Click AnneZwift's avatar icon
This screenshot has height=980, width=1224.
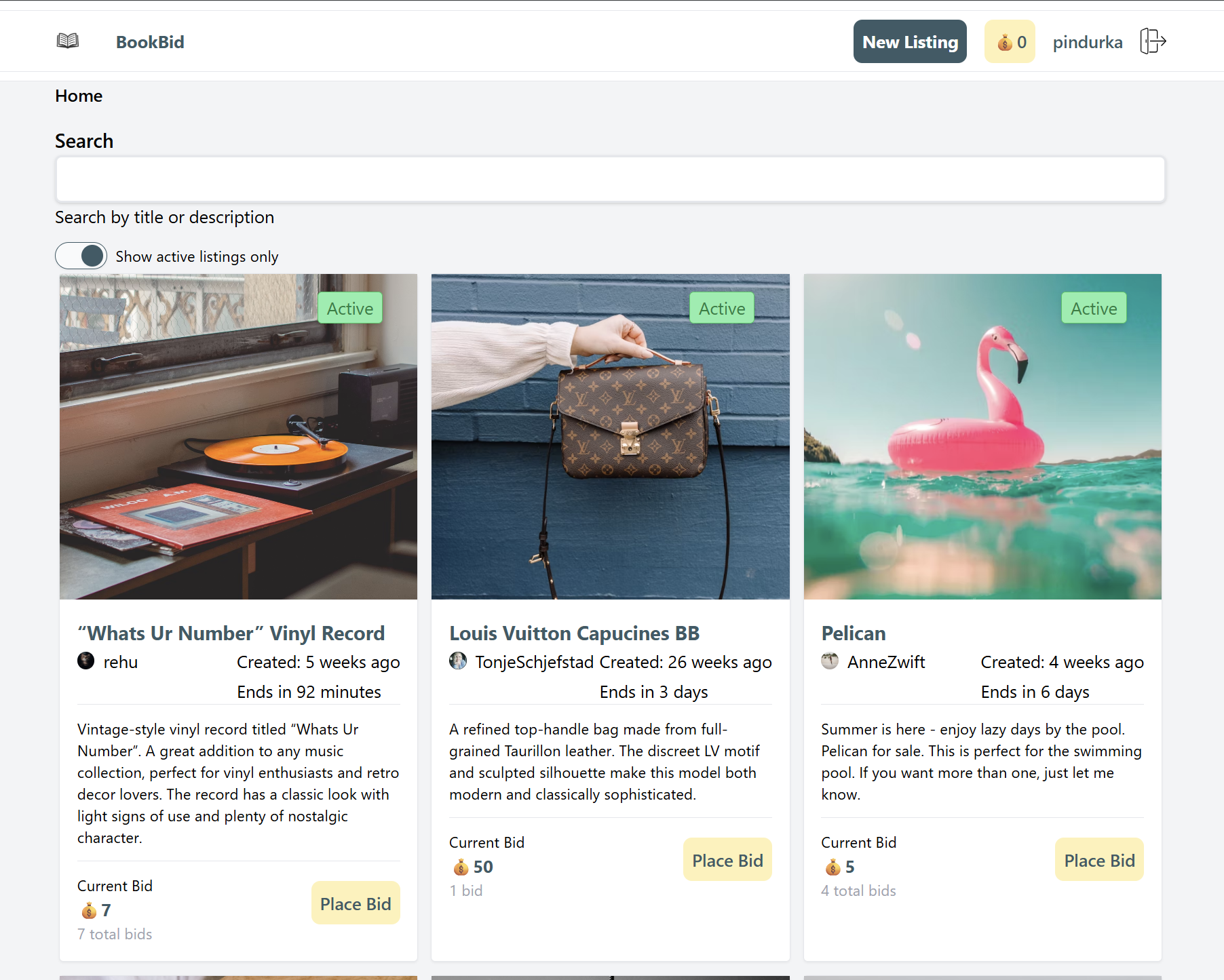click(830, 661)
